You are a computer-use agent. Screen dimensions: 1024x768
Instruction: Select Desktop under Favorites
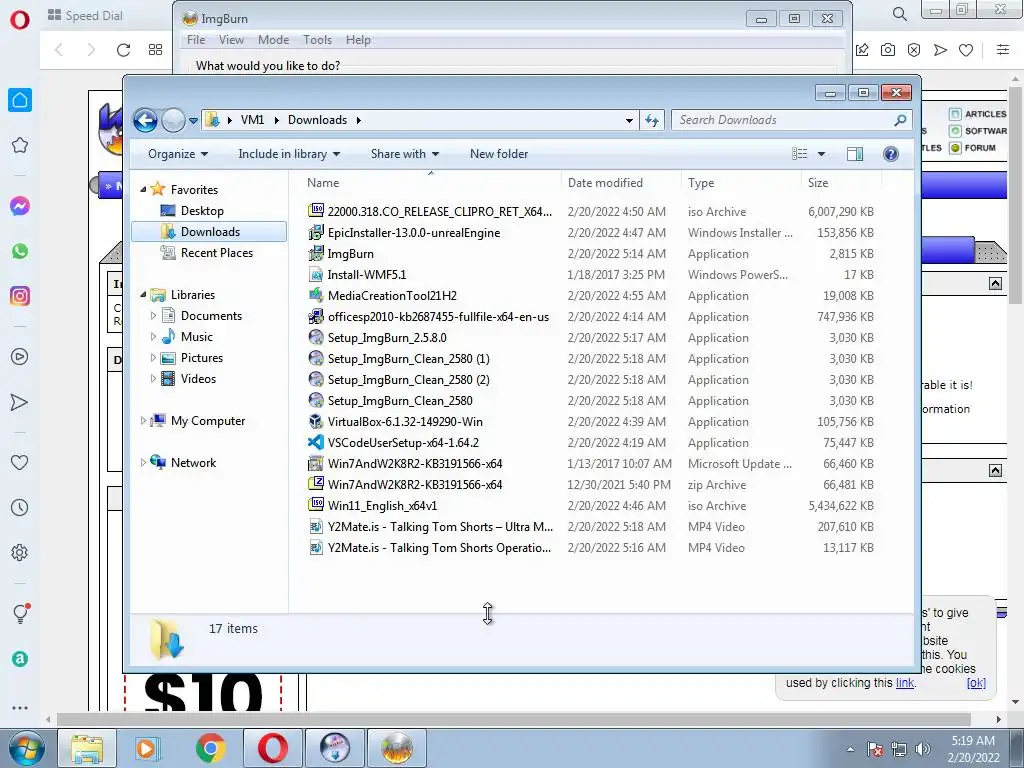click(x=202, y=211)
